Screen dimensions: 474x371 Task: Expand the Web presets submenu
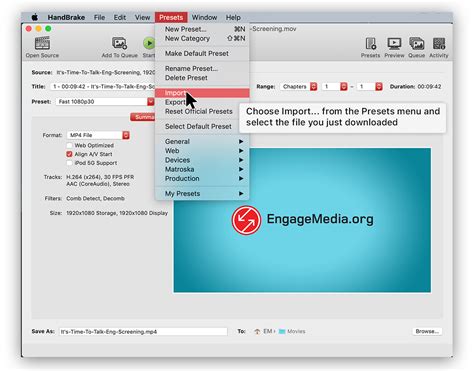(x=202, y=151)
